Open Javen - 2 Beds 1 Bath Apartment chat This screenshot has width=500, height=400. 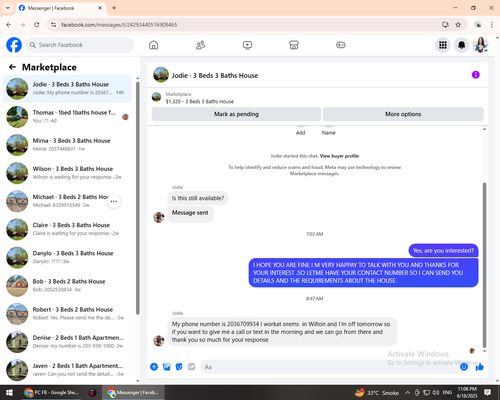[x=67, y=370]
